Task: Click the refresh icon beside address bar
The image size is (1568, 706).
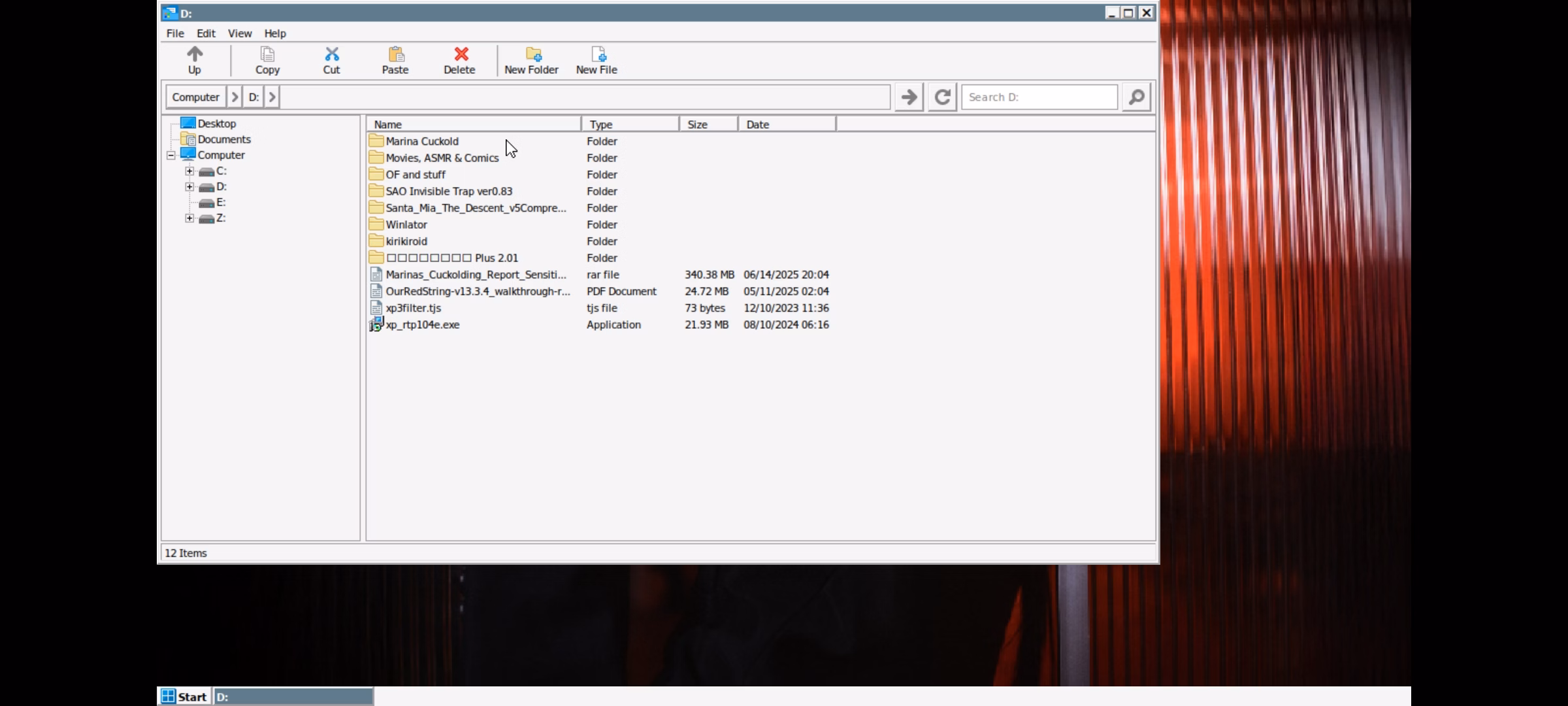Action: [x=942, y=97]
